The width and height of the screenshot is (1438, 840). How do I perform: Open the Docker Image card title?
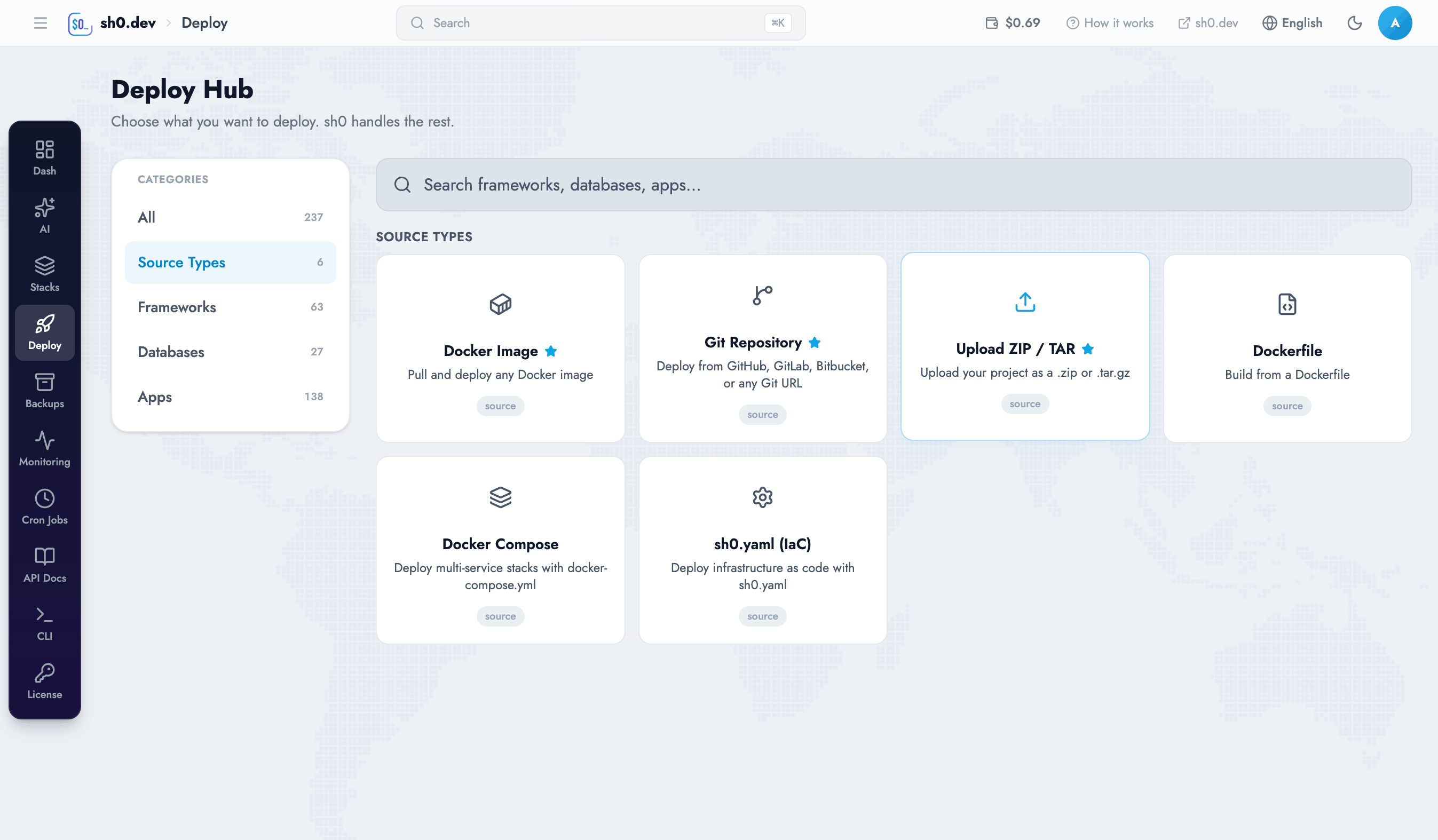coord(491,351)
